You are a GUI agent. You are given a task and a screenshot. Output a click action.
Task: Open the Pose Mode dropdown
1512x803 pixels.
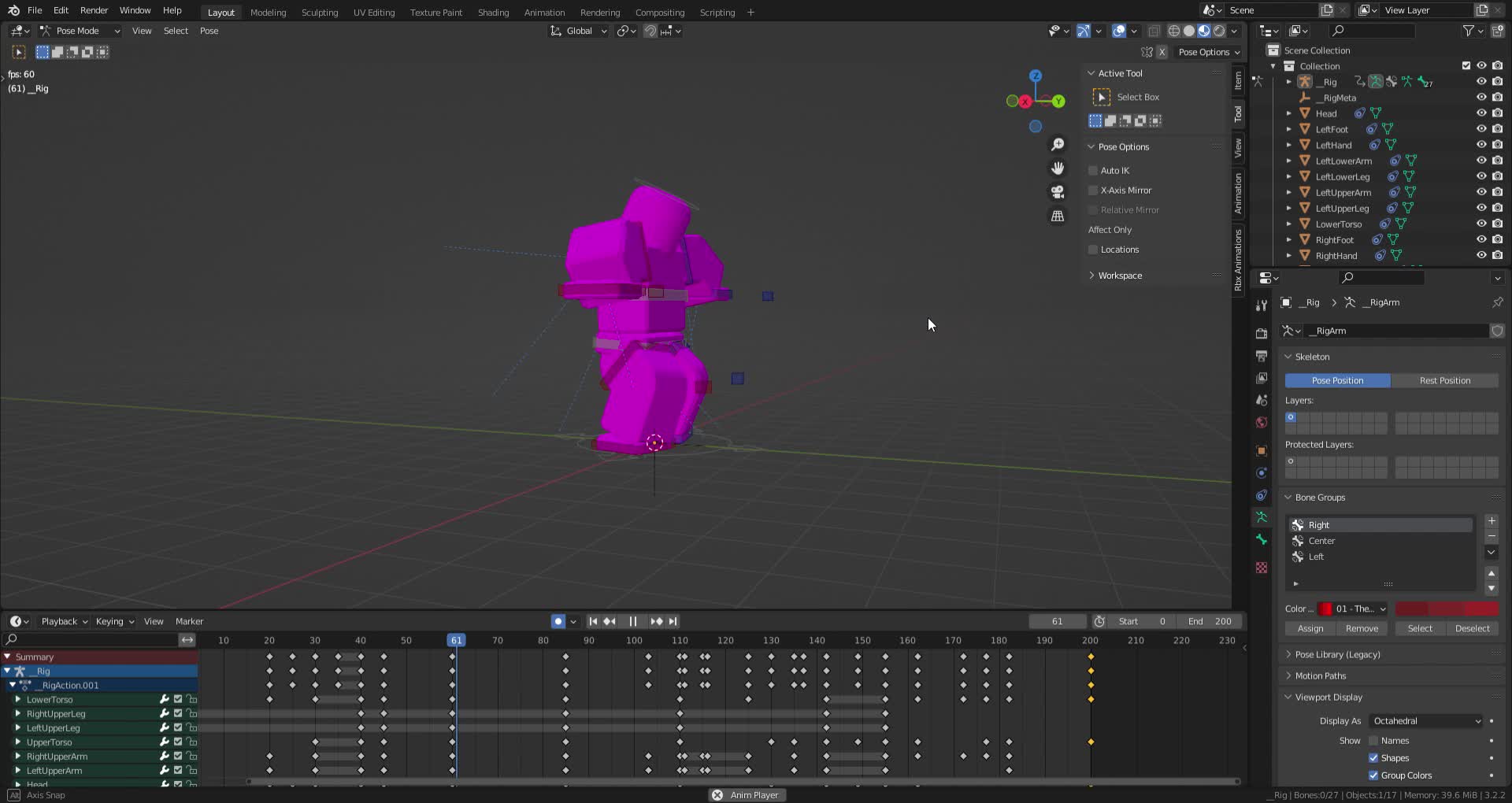point(80,31)
